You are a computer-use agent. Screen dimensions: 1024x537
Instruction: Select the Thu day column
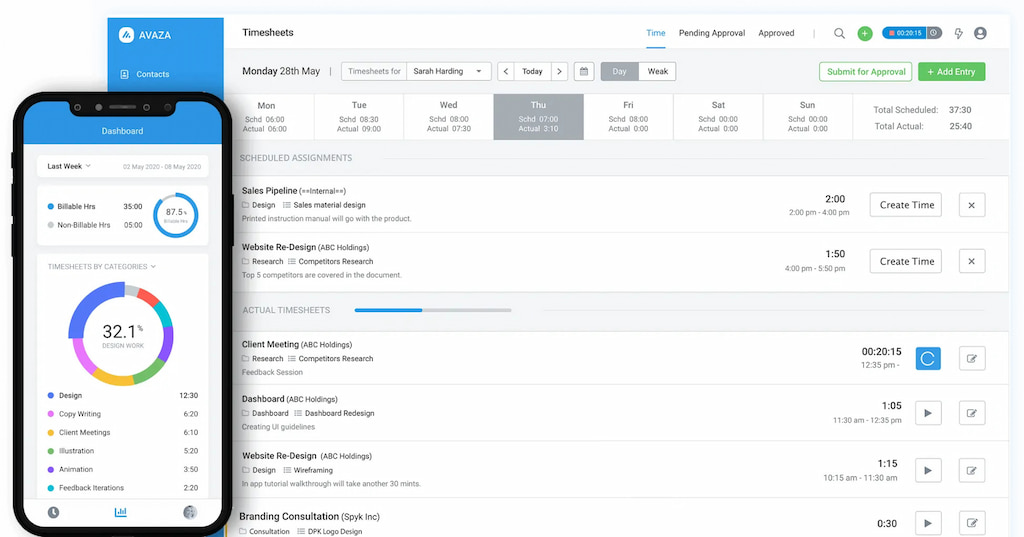click(x=538, y=116)
